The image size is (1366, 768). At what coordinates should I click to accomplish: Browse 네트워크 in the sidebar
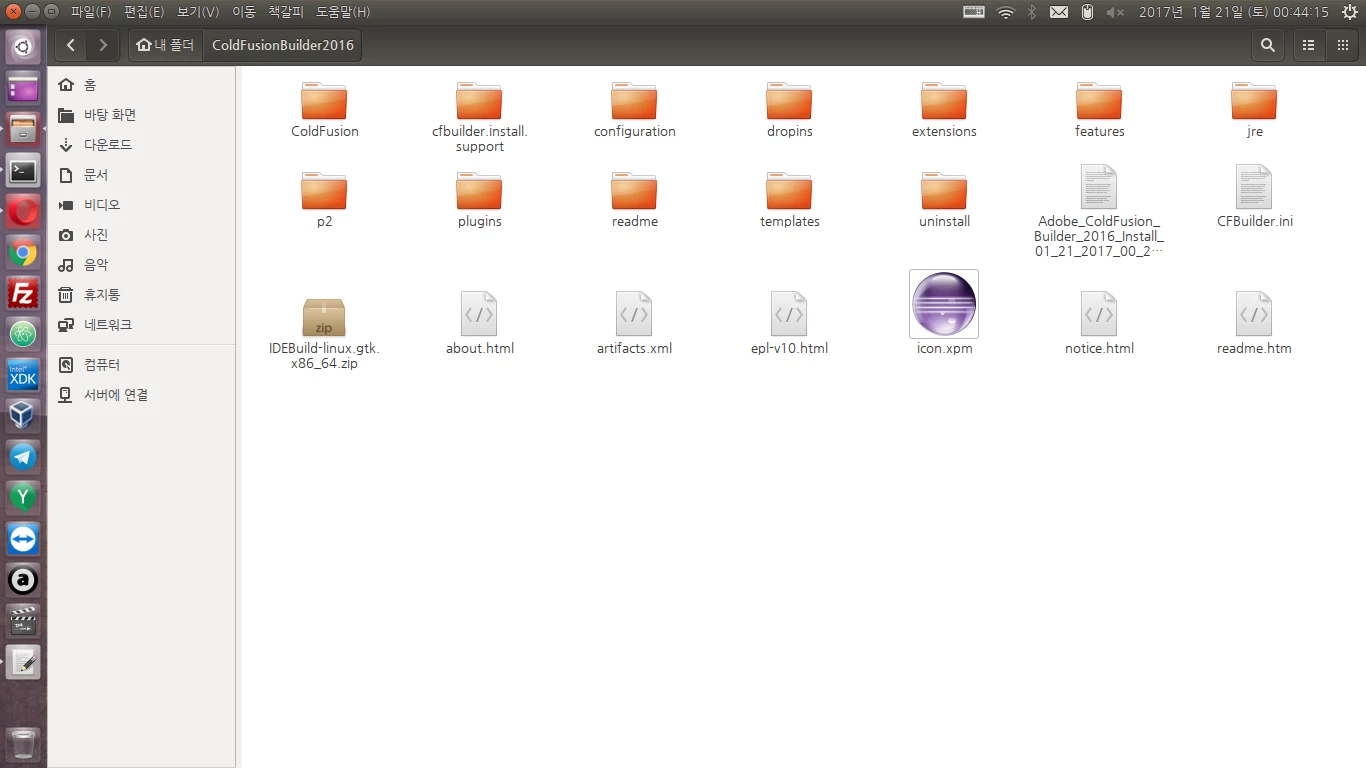pos(141,325)
